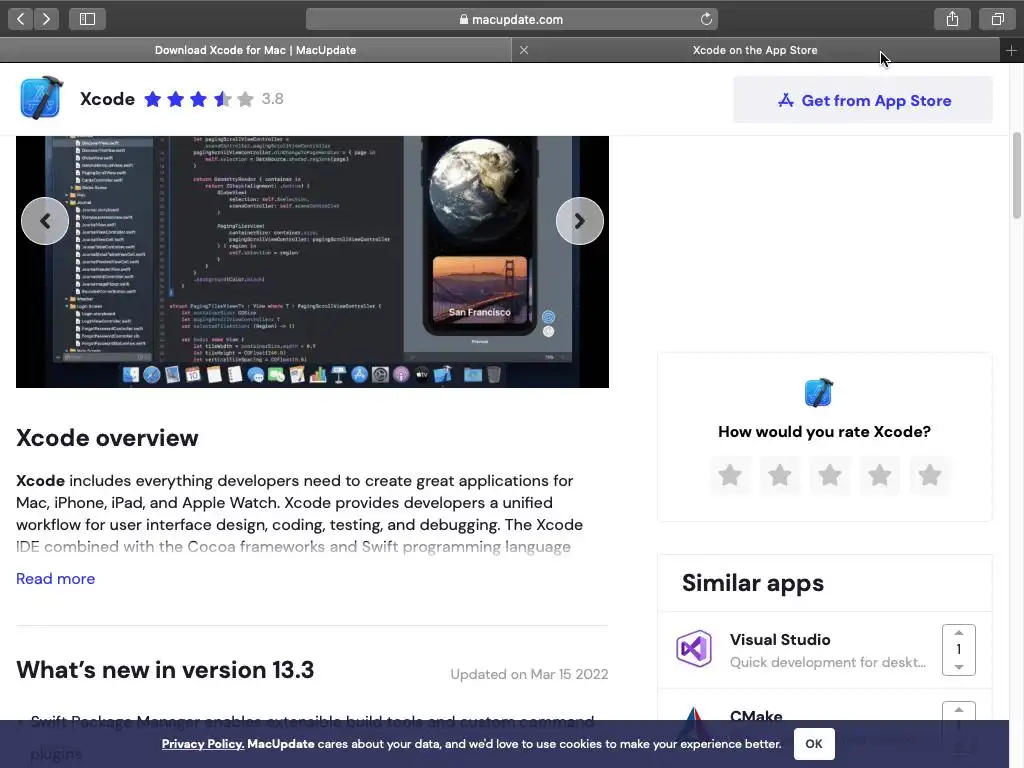Go back with Safari's back arrow
The width and height of the screenshot is (1024, 768).
click(21, 19)
